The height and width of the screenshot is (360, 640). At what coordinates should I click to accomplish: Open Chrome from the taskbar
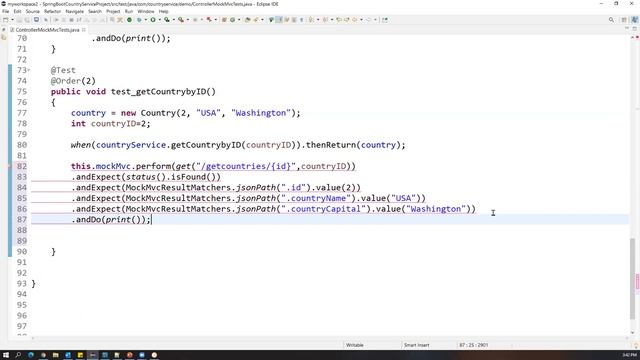tap(43, 355)
